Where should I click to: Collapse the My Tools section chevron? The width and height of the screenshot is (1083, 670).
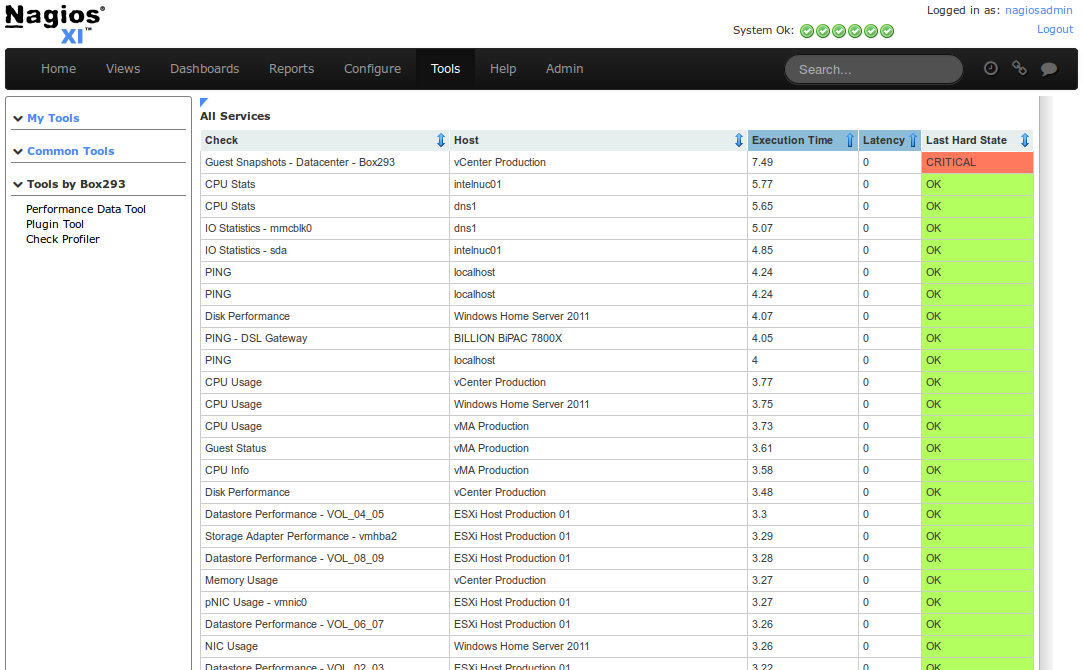pyautogui.click(x=18, y=119)
